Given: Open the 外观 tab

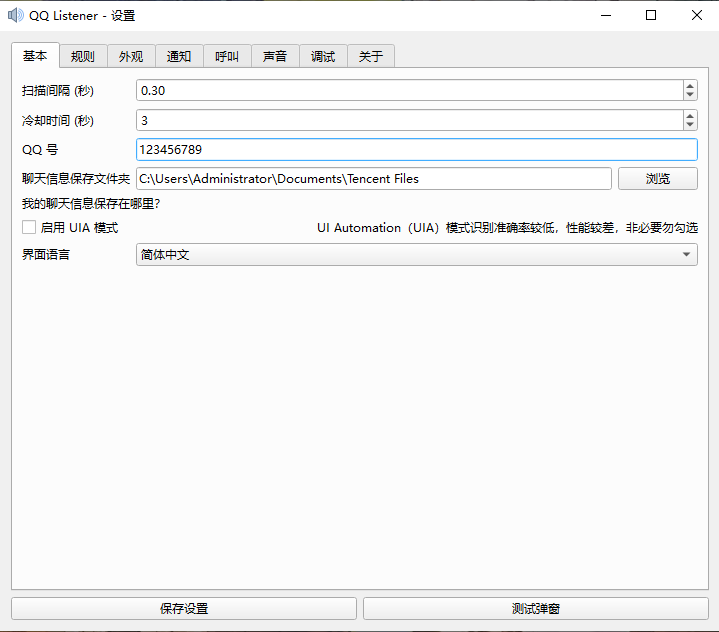Looking at the screenshot, I should pos(131,56).
